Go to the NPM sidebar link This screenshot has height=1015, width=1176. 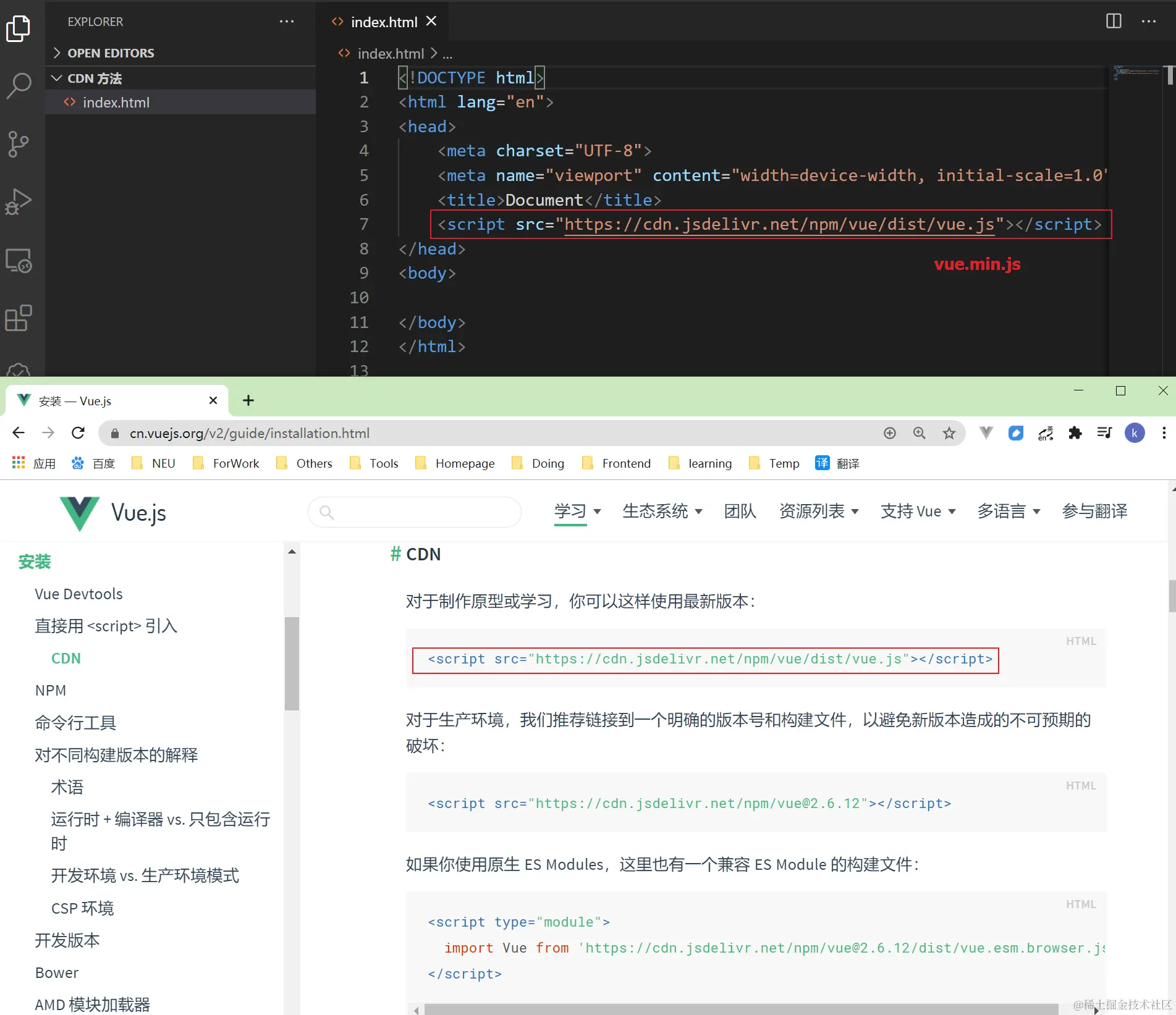click(x=51, y=691)
